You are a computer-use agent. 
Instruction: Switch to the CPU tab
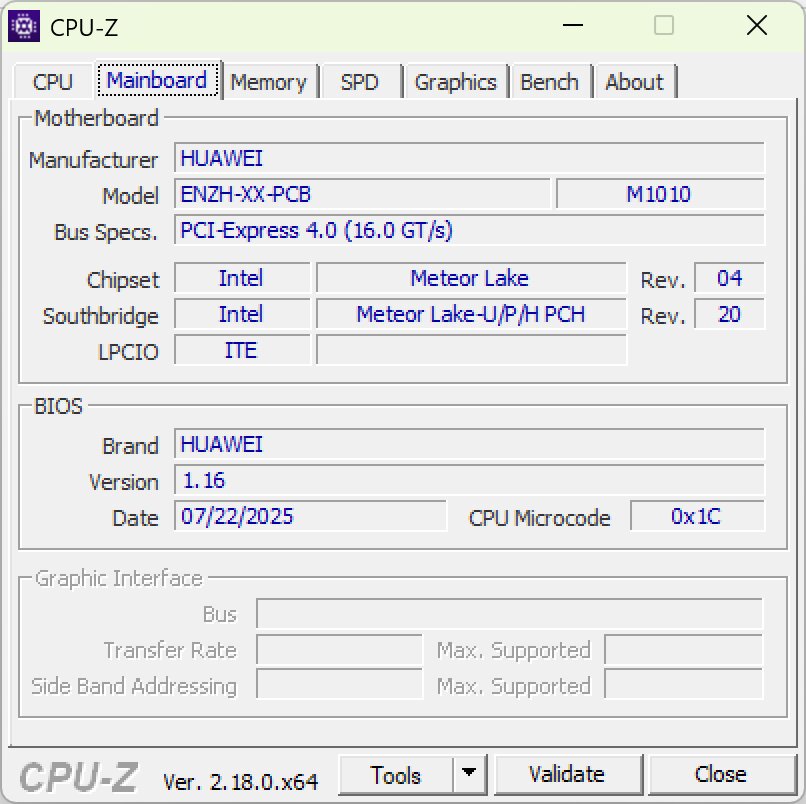[52, 82]
